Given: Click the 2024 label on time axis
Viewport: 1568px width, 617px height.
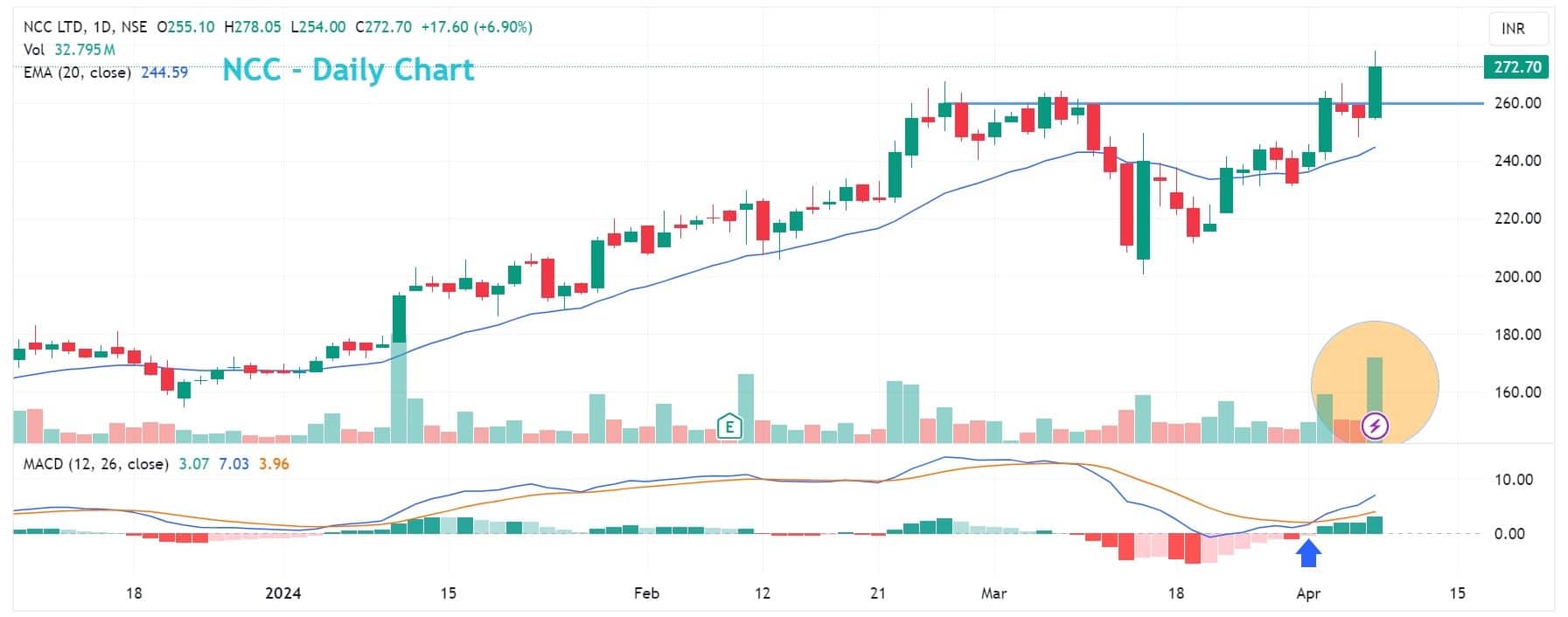Looking at the screenshot, I should 282,593.
